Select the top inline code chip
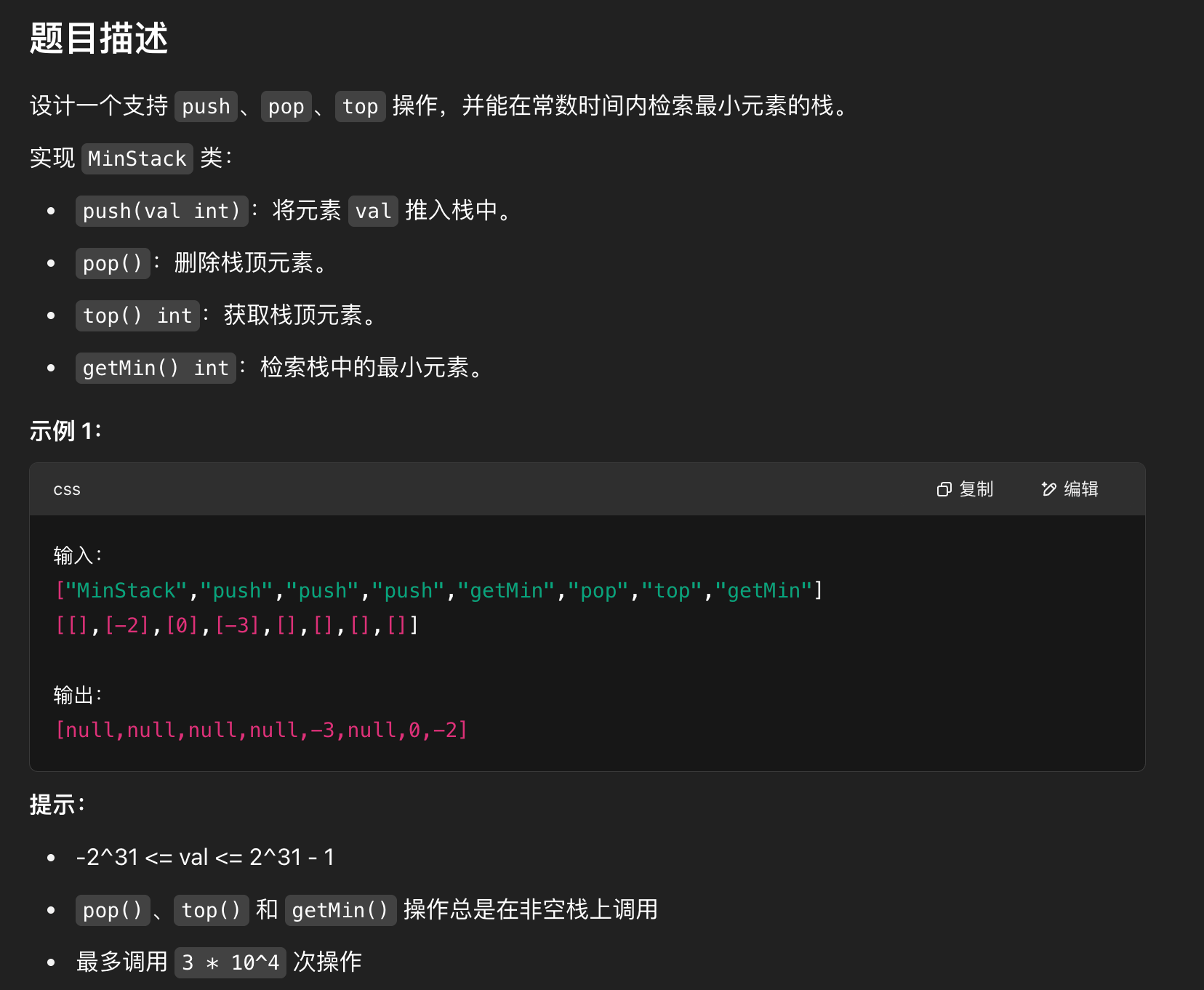The image size is (1204, 990). click(361, 107)
